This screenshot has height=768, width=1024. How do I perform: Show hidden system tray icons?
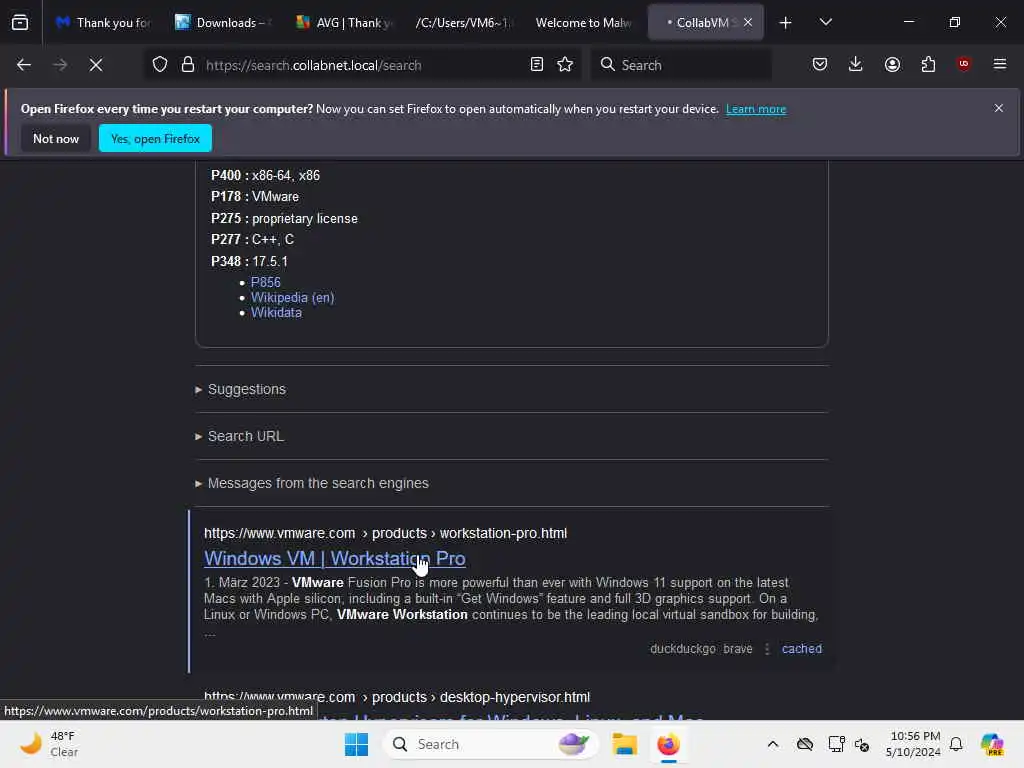[x=773, y=744]
